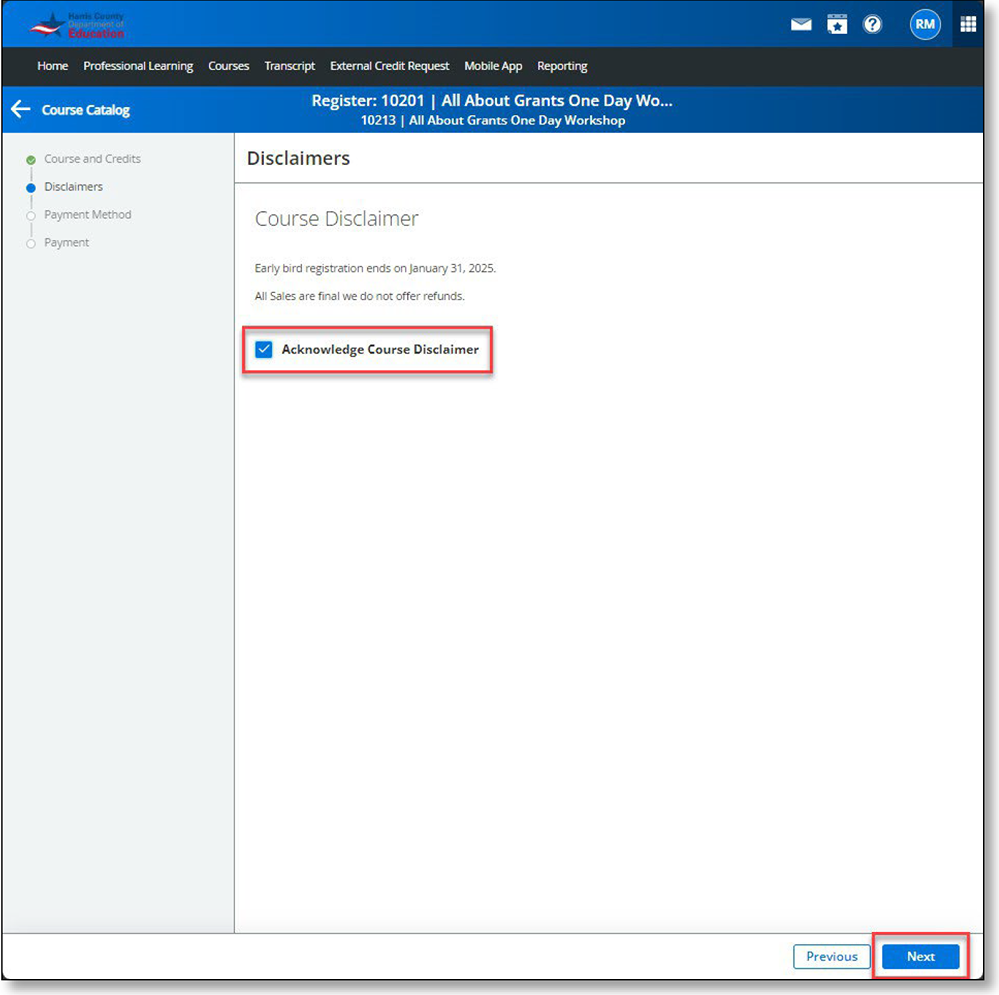Switch to the Transcript tab

click(289, 66)
